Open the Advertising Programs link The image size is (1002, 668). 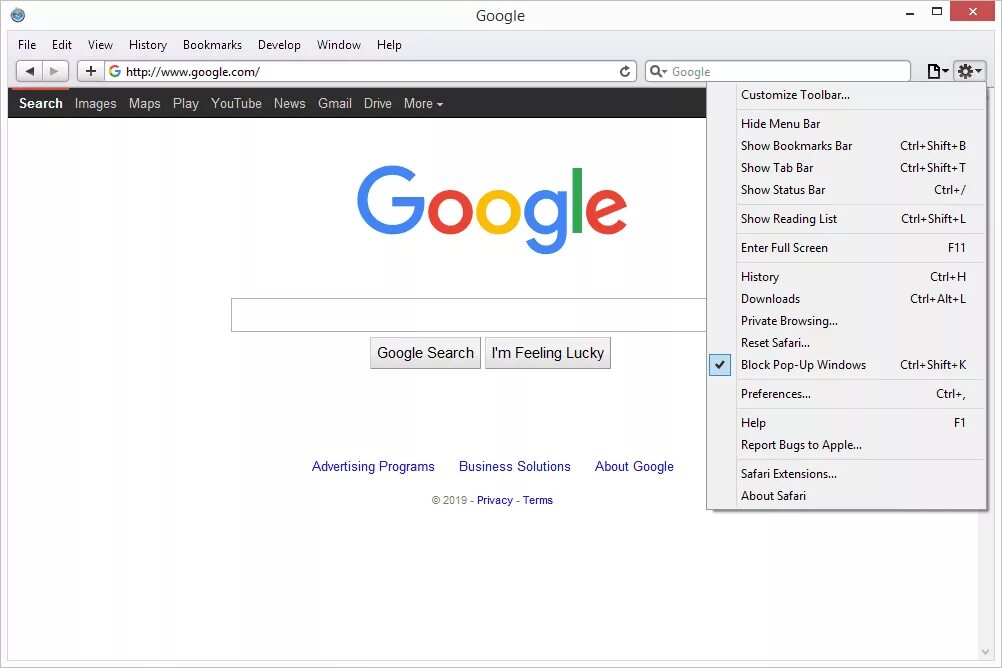point(373,467)
